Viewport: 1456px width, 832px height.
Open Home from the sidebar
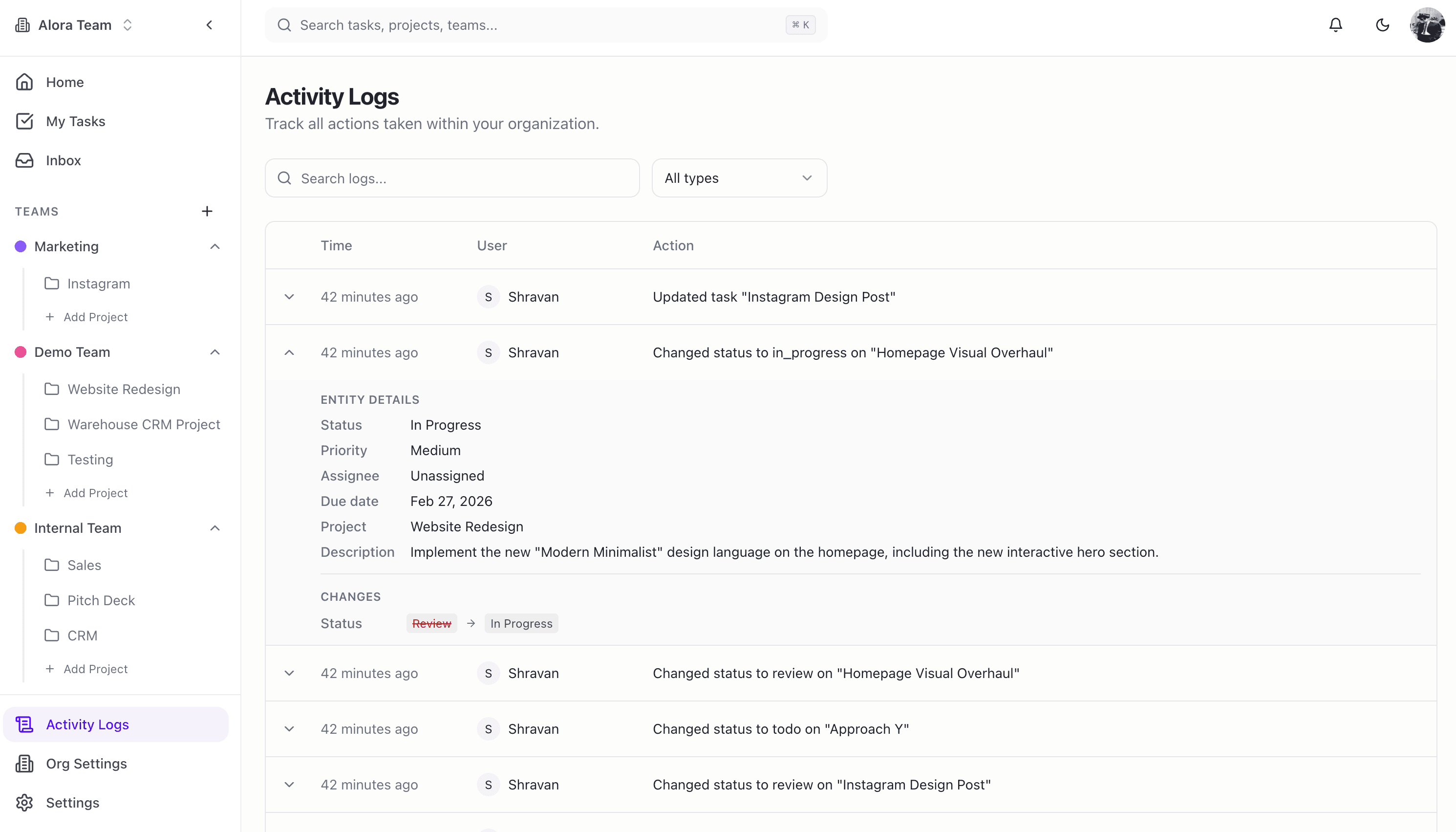point(64,82)
